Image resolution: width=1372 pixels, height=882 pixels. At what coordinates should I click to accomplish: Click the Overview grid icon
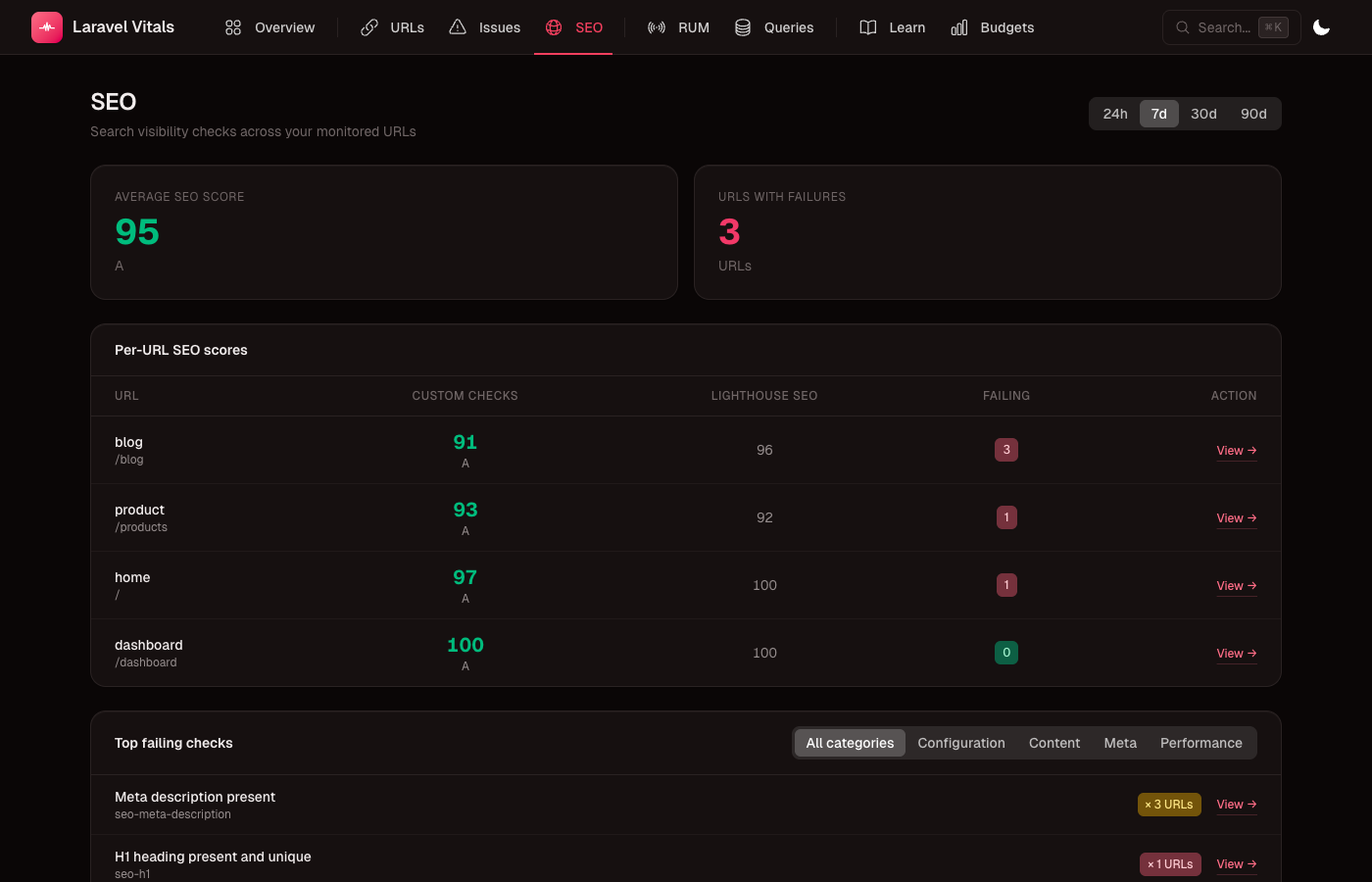[233, 27]
